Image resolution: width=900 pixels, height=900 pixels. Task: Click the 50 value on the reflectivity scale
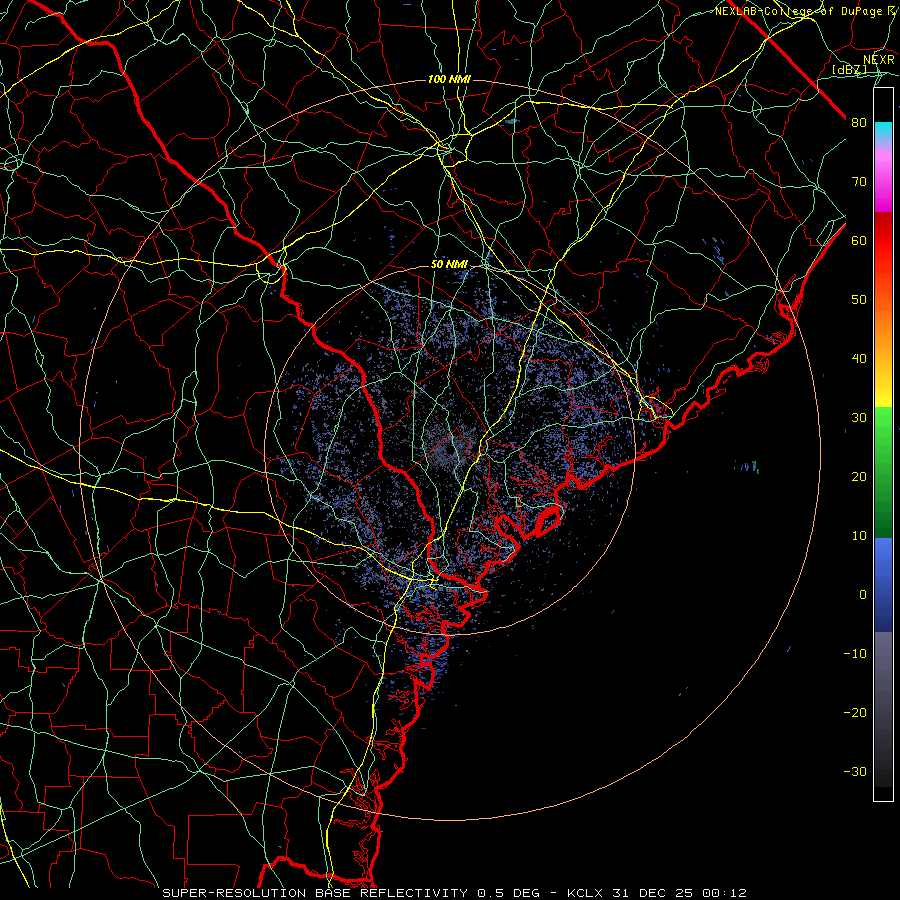click(859, 300)
